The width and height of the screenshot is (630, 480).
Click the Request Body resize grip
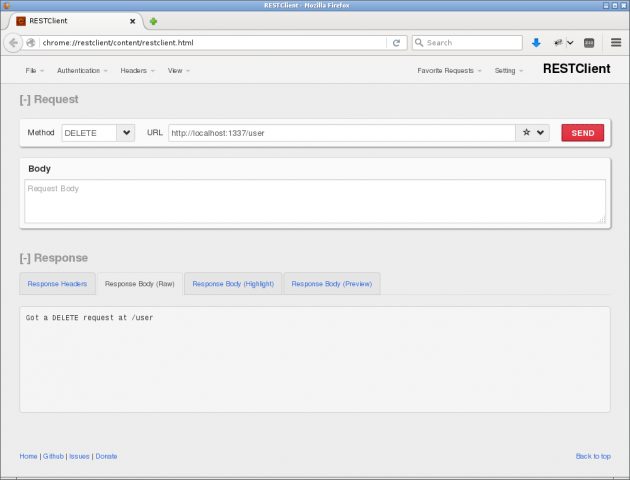601,219
